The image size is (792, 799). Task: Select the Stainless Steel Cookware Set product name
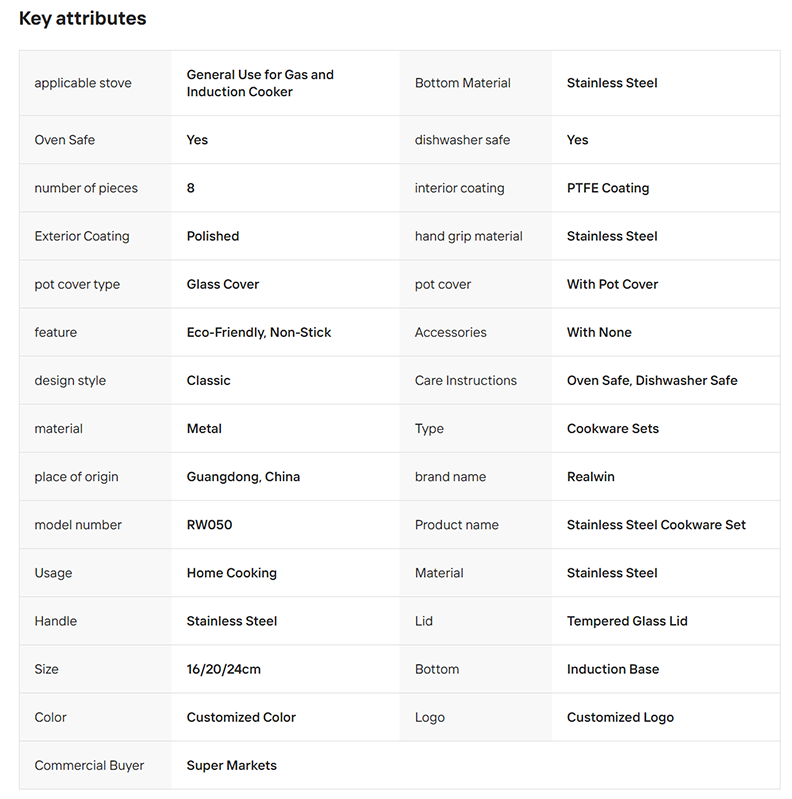[656, 525]
